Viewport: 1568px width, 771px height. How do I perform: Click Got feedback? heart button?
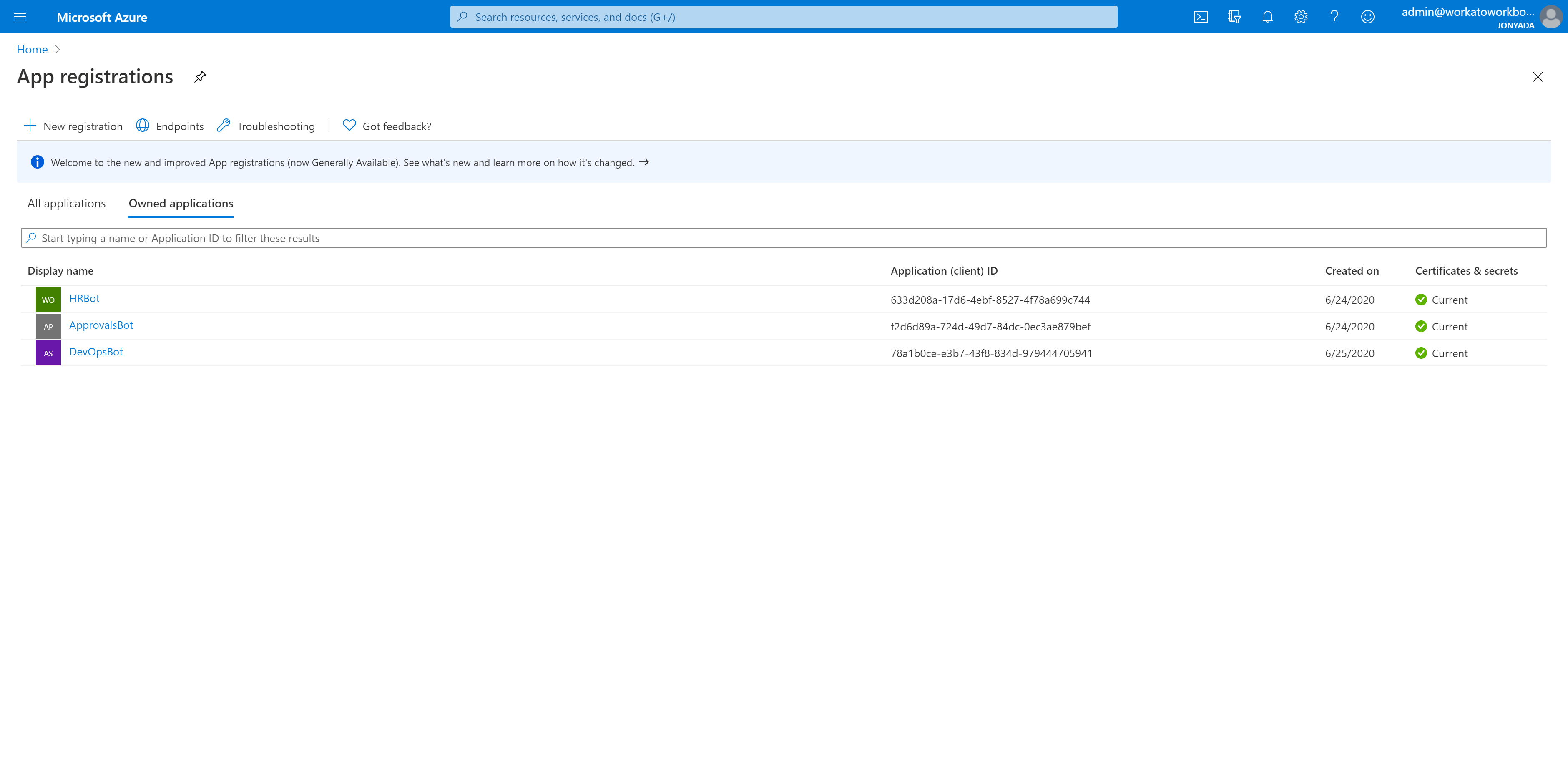coord(387,126)
